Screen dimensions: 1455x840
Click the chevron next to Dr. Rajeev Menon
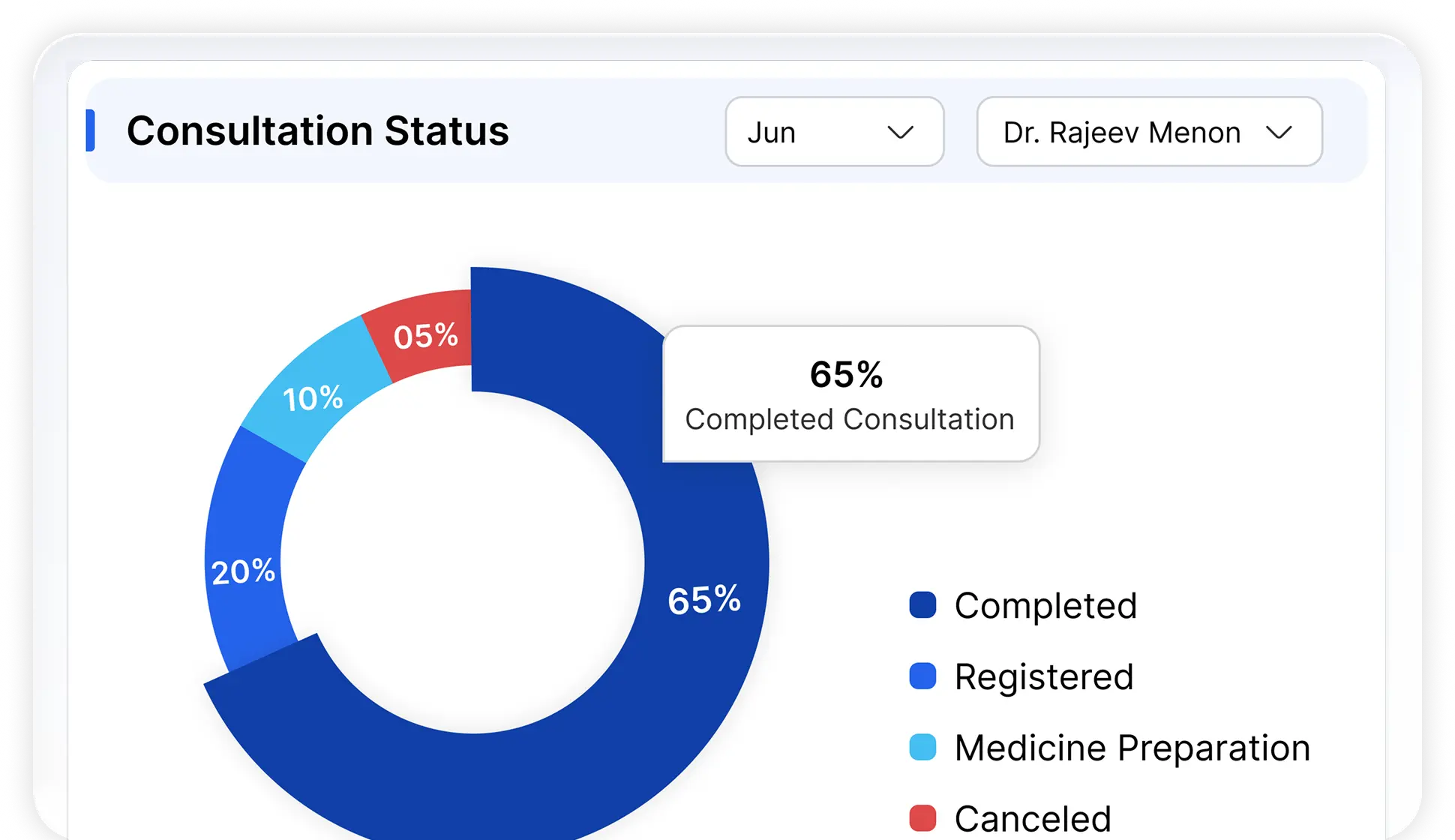1279,133
